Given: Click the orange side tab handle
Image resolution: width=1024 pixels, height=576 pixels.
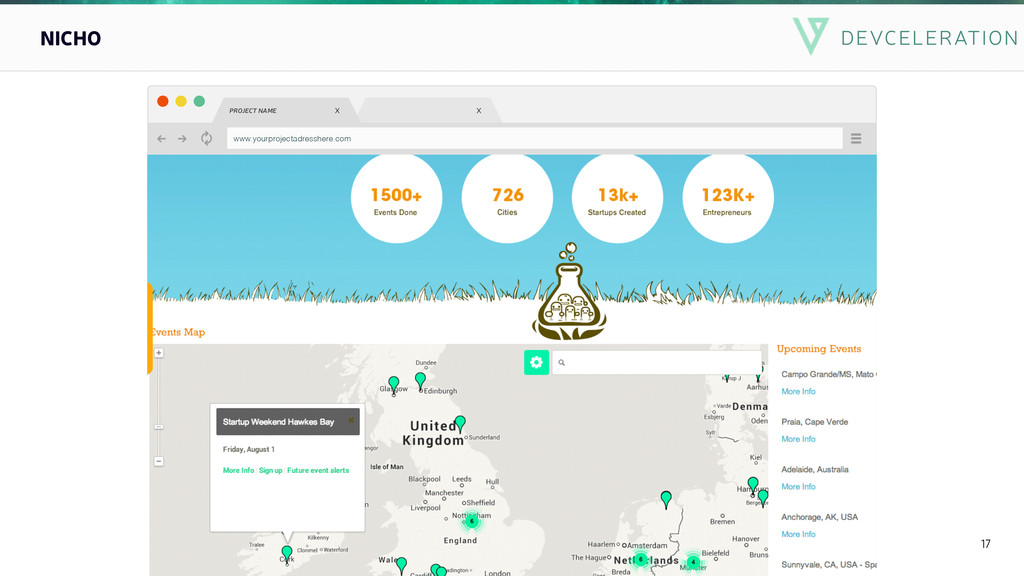Looking at the screenshot, I should pos(150,328).
